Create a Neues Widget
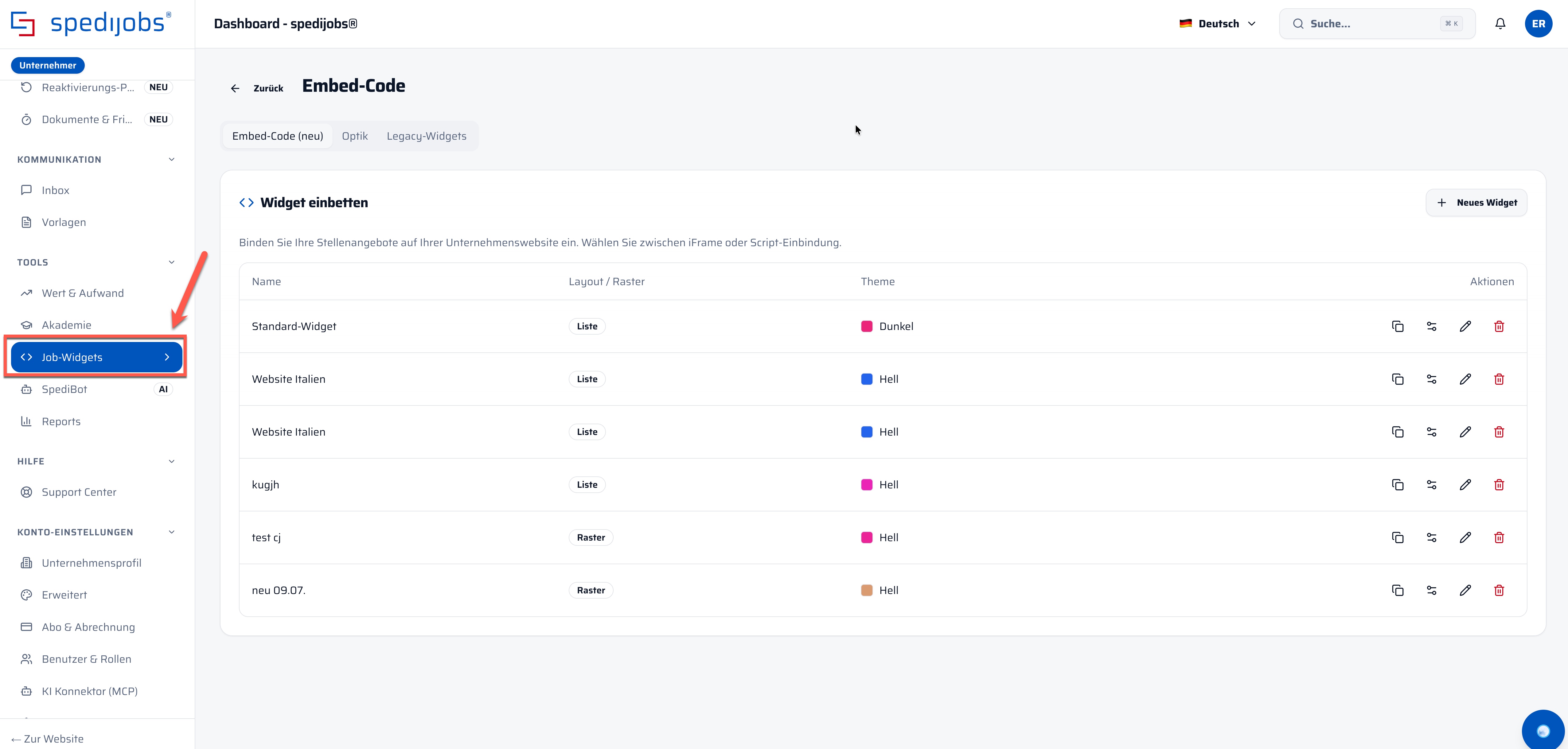The height and width of the screenshot is (749, 1568). click(1477, 203)
